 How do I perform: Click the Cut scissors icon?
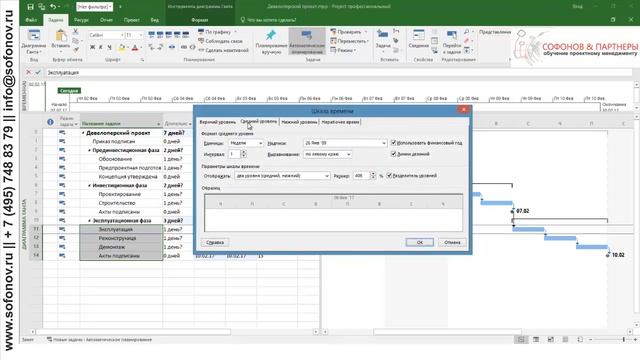[x=76, y=31]
